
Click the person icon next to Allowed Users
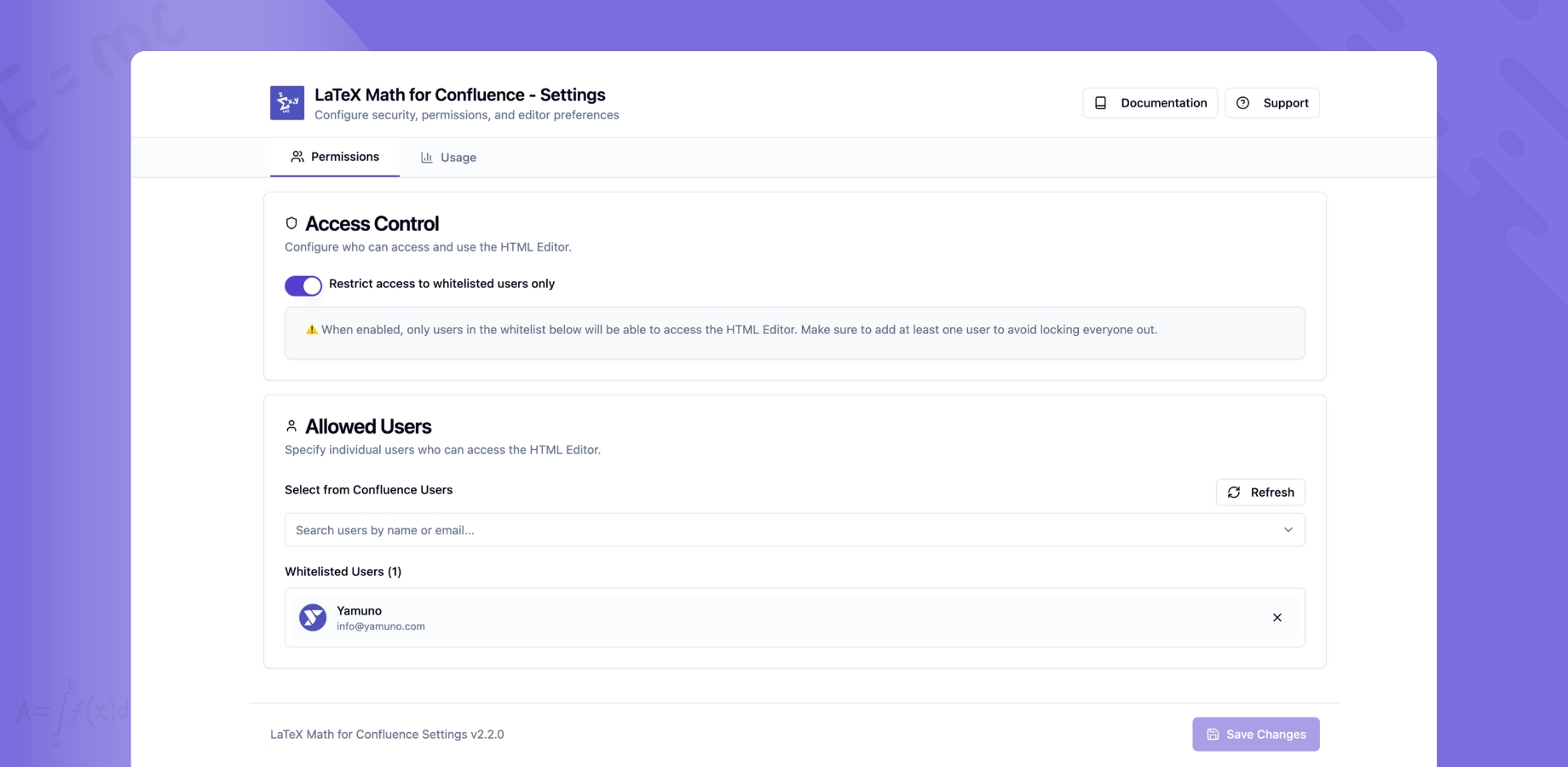click(x=291, y=425)
